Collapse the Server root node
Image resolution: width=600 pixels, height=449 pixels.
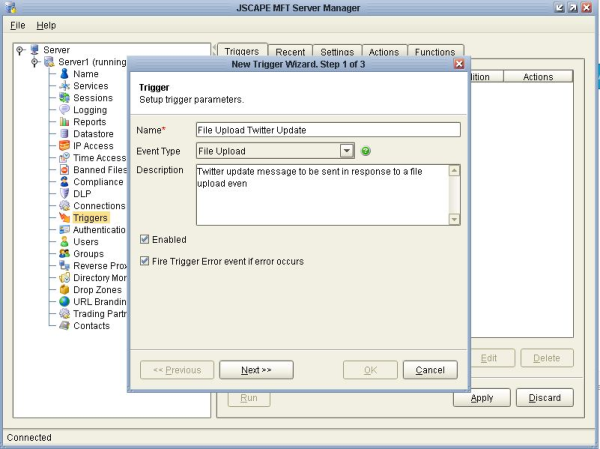pyautogui.click(x=21, y=50)
